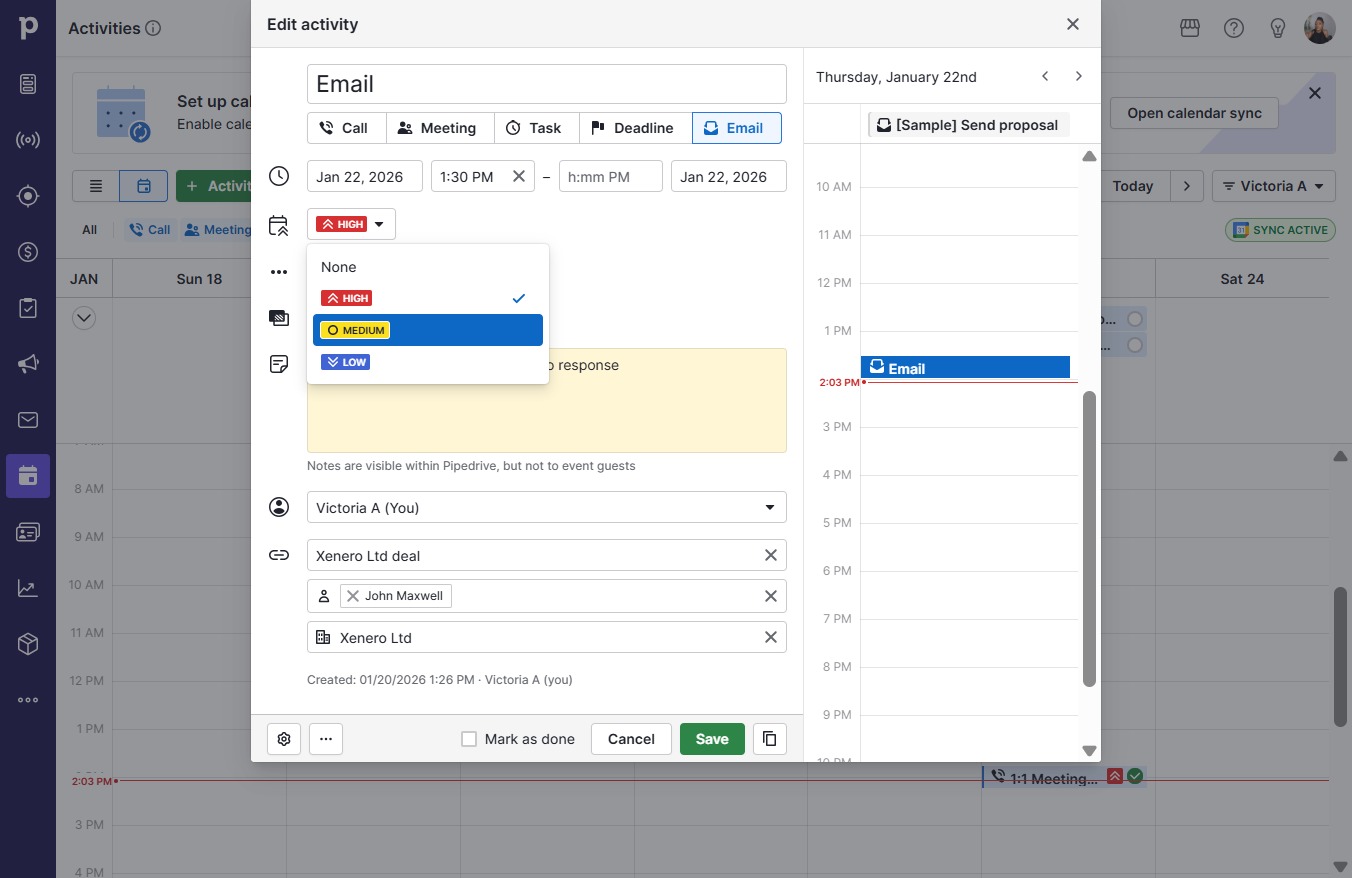Choose LOW priority option
The width and height of the screenshot is (1352, 878).
pyautogui.click(x=428, y=362)
